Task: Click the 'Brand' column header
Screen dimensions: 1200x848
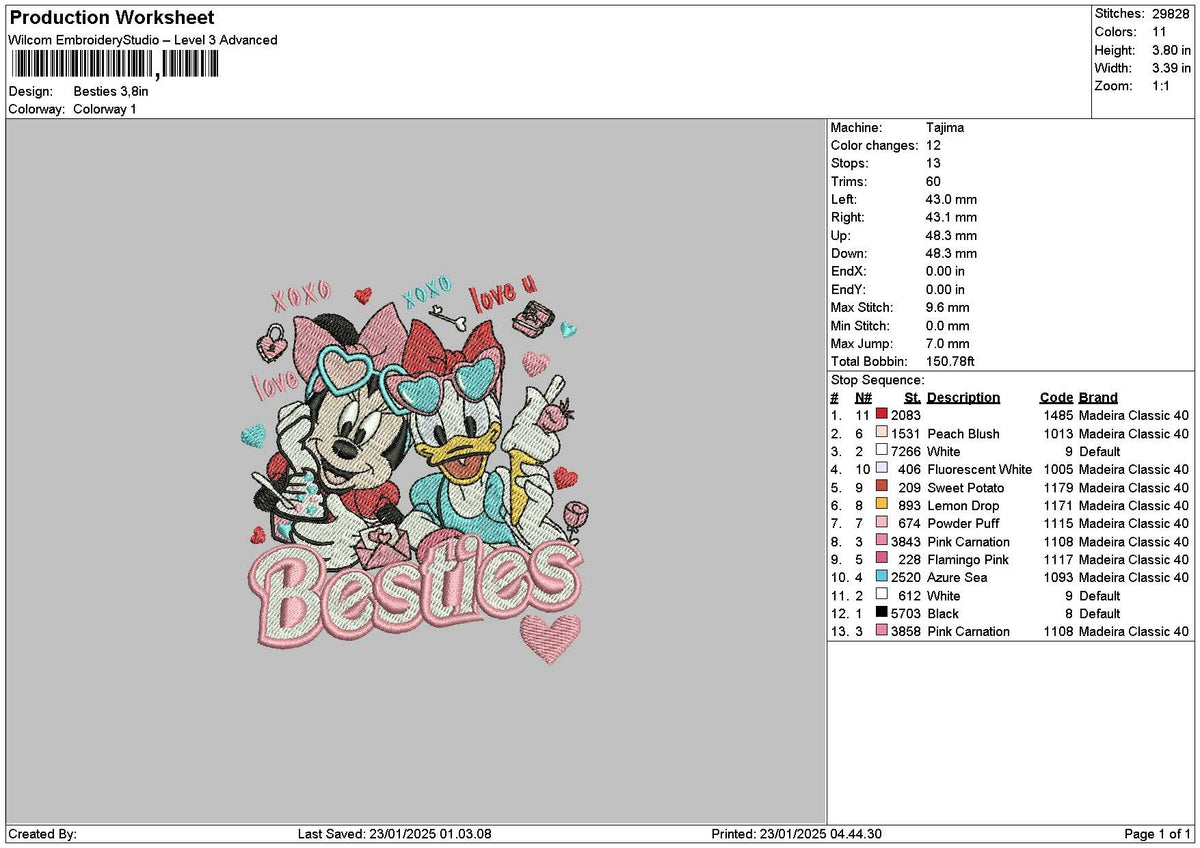Action: click(1098, 397)
